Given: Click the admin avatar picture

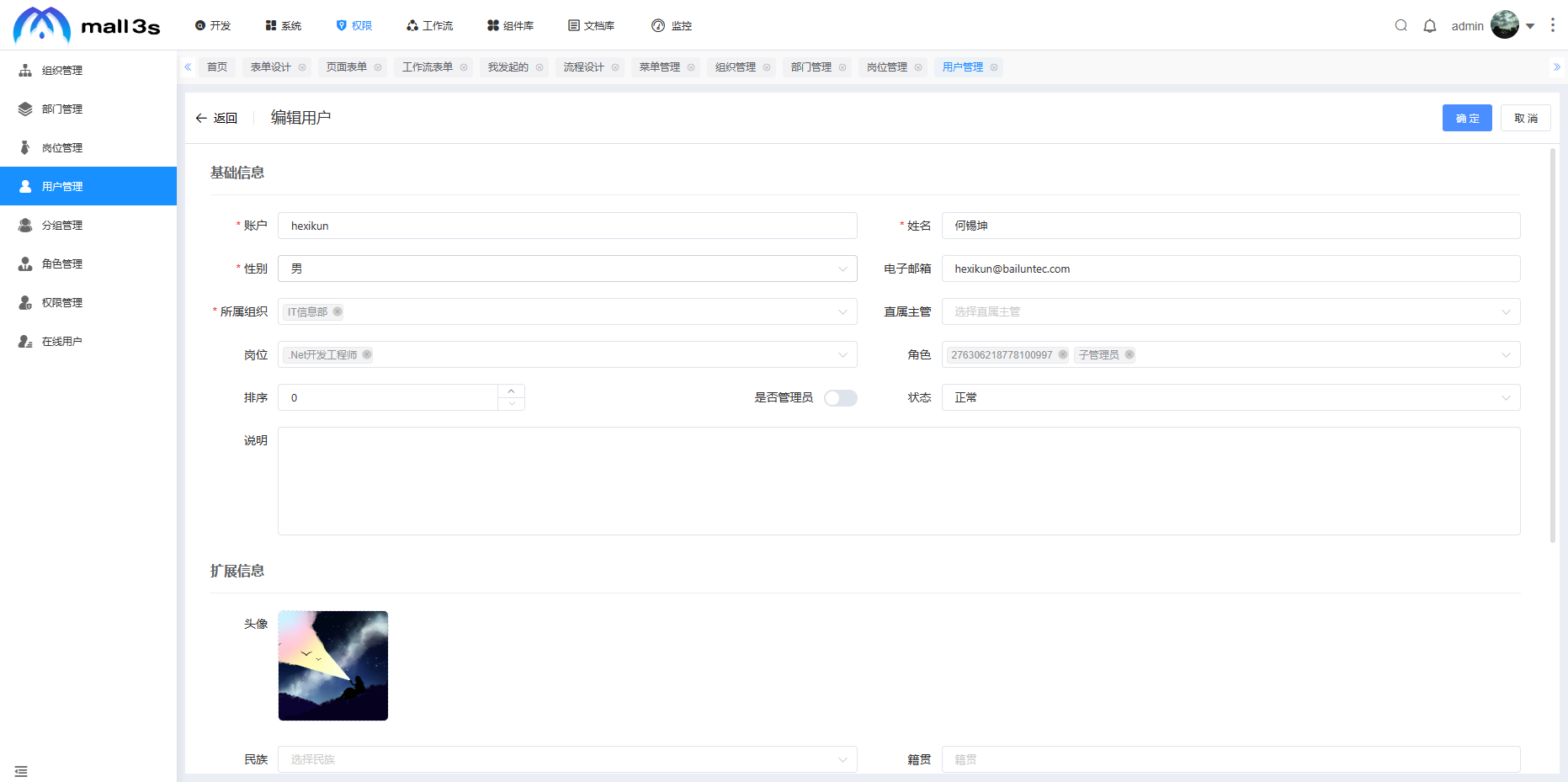Looking at the screenshot, I should point(1505,25).
